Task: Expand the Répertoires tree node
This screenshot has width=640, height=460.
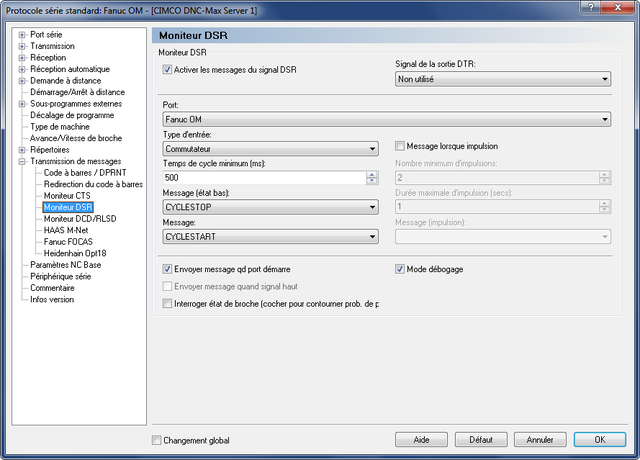Action: click(22, 150)
